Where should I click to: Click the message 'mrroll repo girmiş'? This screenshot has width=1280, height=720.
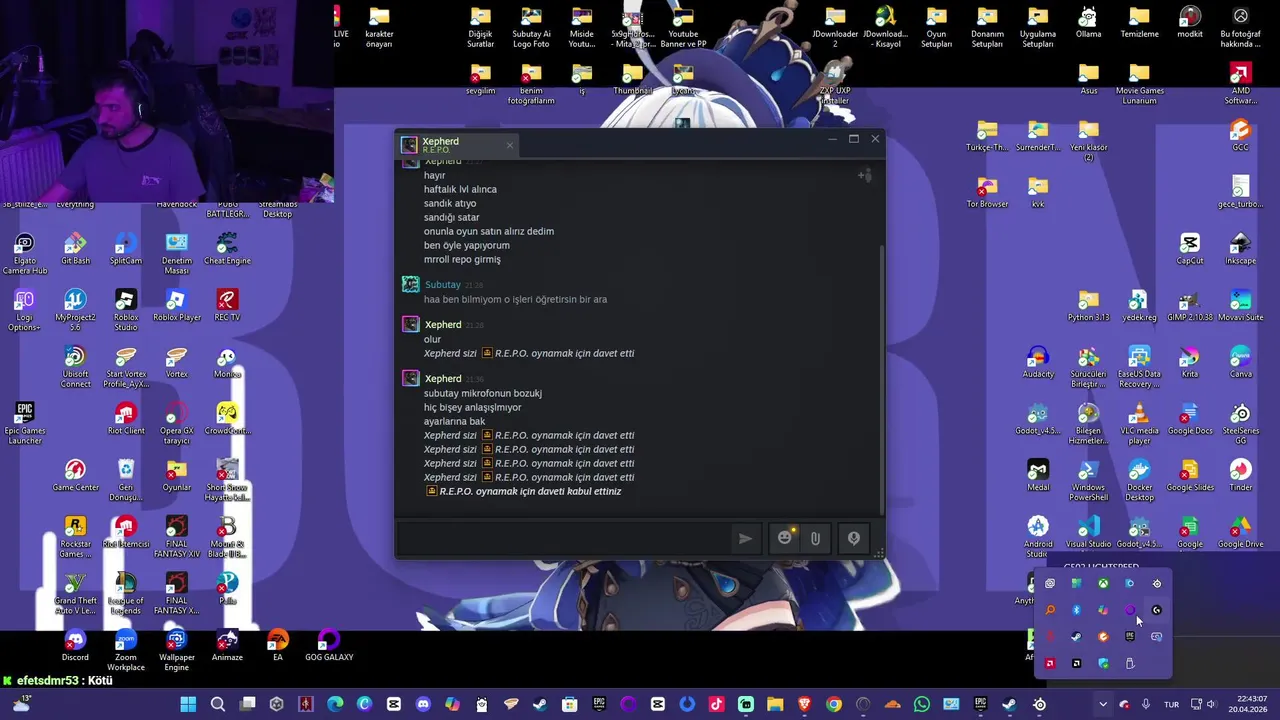tap(462, 259)
